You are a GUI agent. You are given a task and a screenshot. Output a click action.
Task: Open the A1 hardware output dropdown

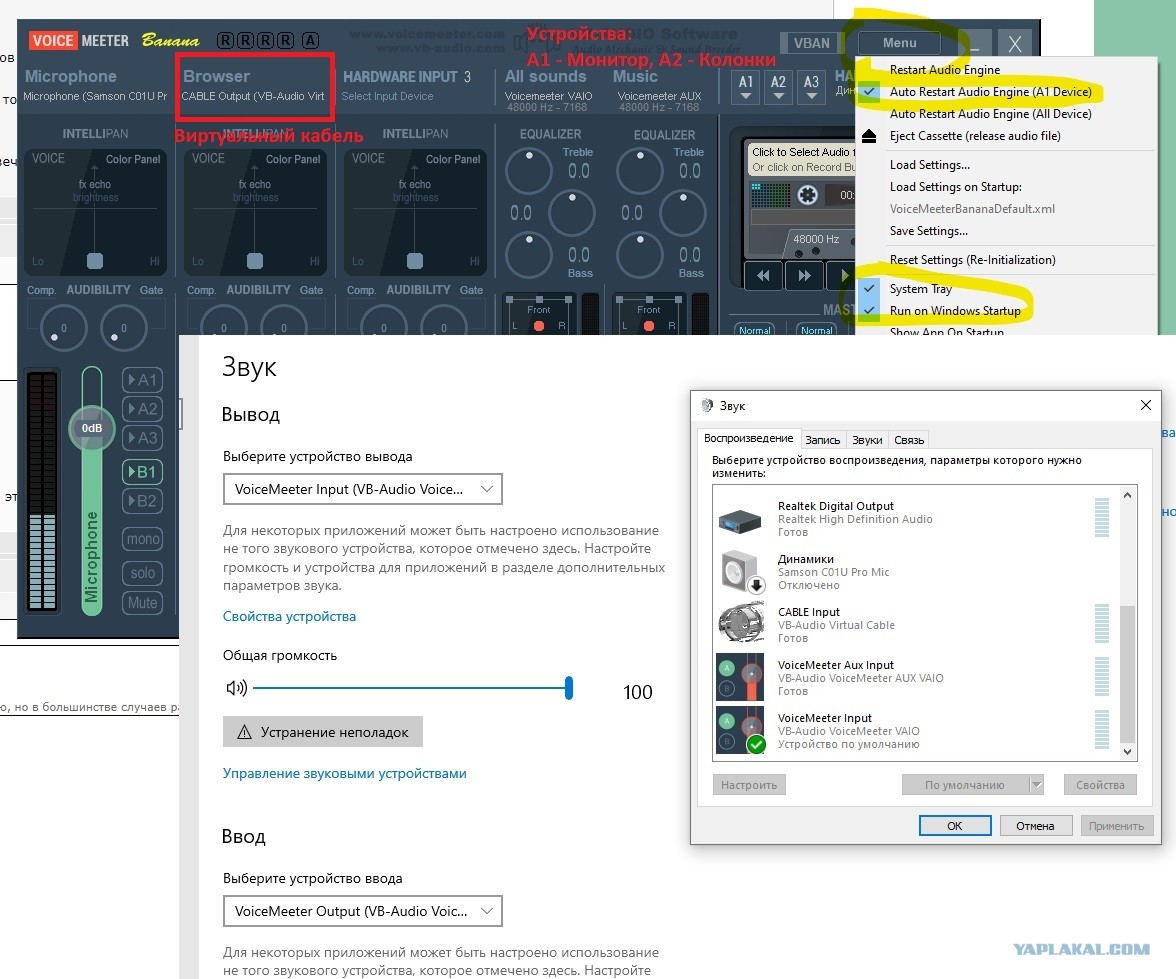[746, 87]
